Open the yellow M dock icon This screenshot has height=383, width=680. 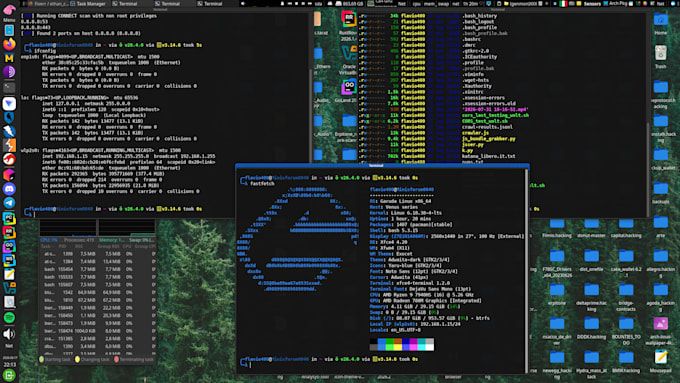(x=9, y=58)
